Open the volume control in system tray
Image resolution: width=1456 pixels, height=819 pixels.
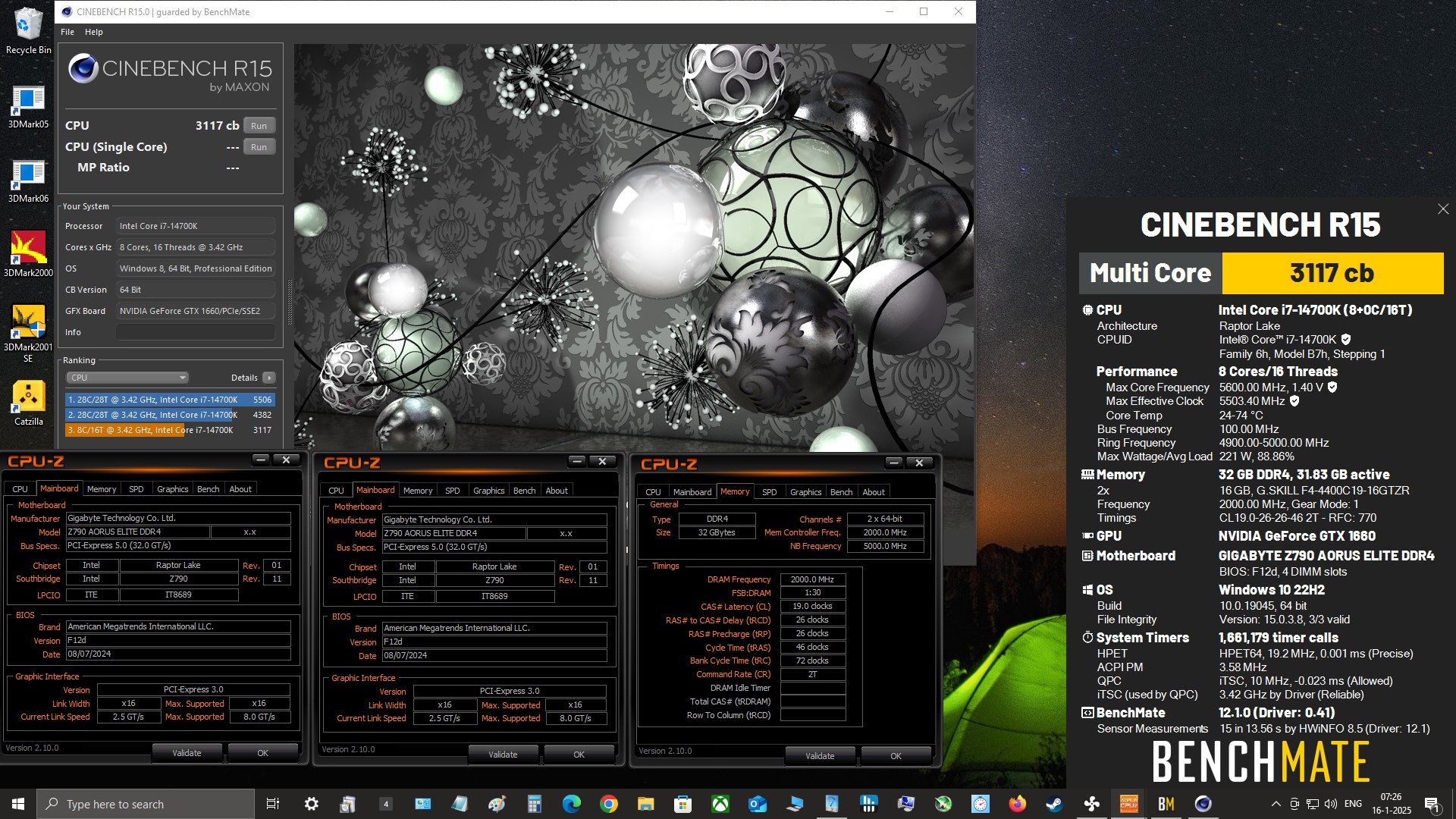1330,804
